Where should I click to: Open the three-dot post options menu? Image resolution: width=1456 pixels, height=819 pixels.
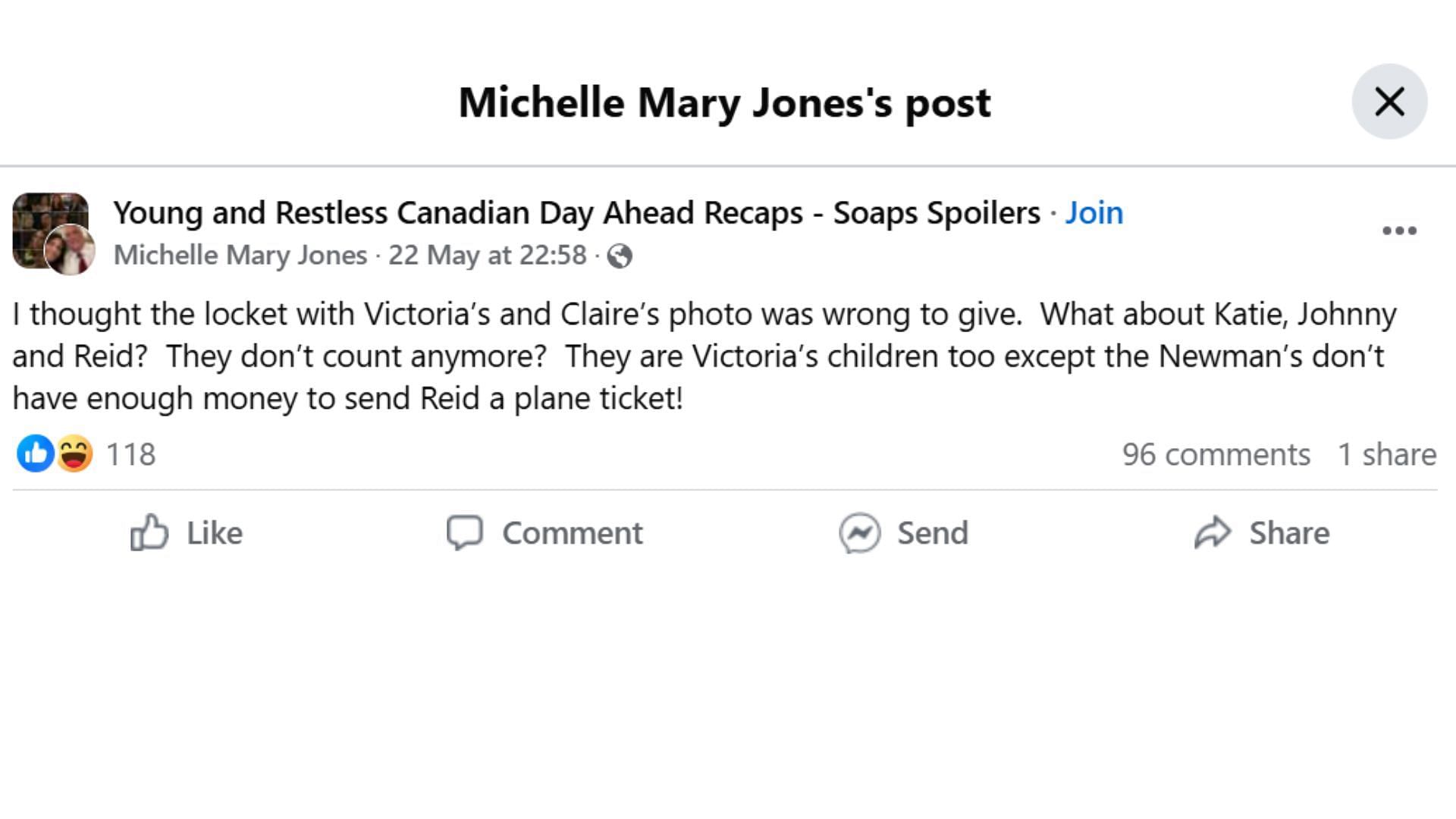click(x=1399, y=231)
